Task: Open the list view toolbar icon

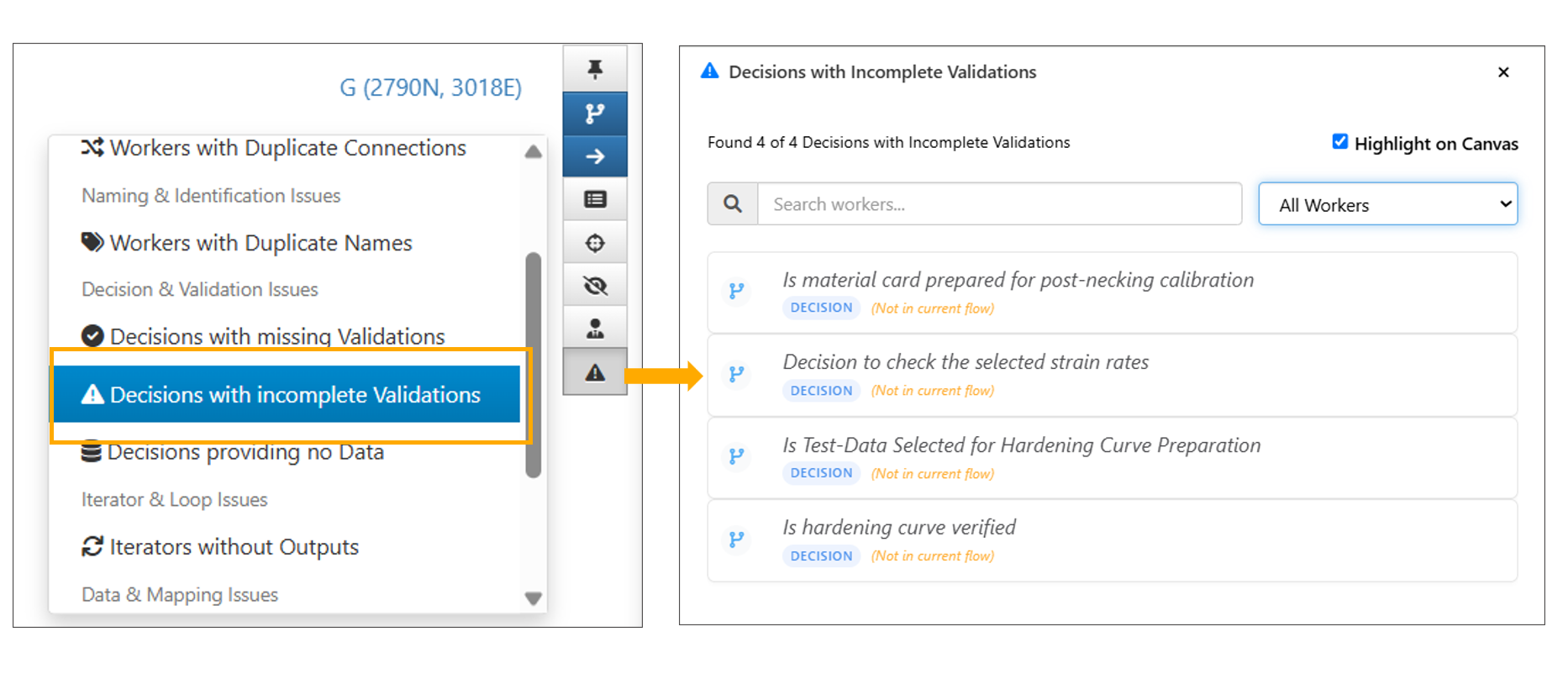Action: click(595, 199)
